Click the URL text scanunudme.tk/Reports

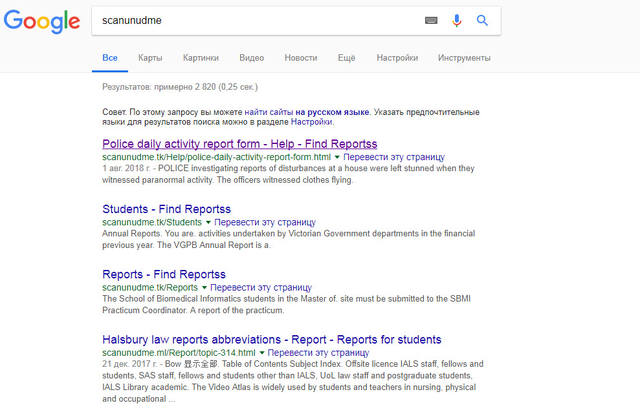click(x=150, y=287)
